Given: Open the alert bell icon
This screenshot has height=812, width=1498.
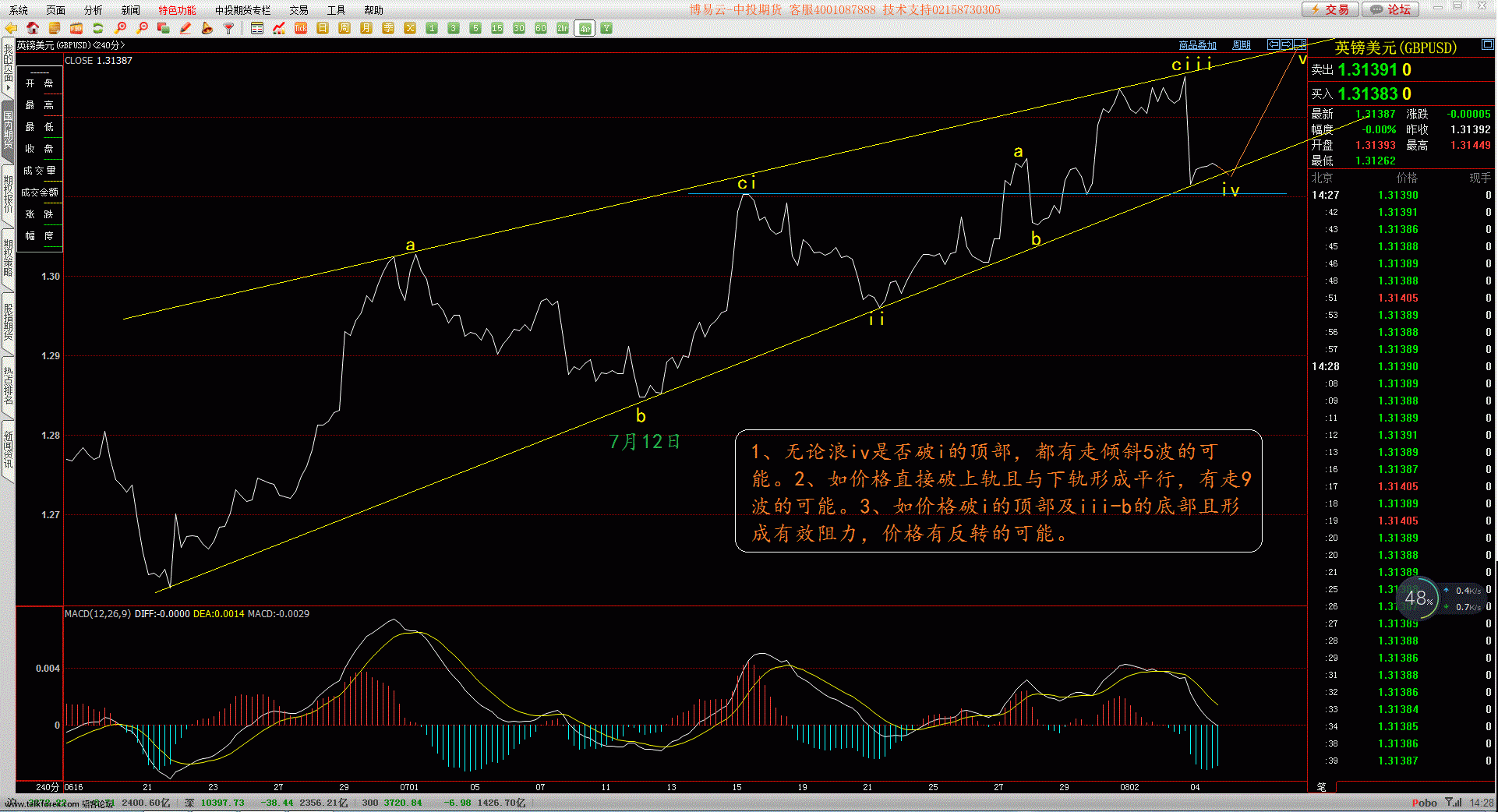Looking at the screenshot, I should [207, 28].
